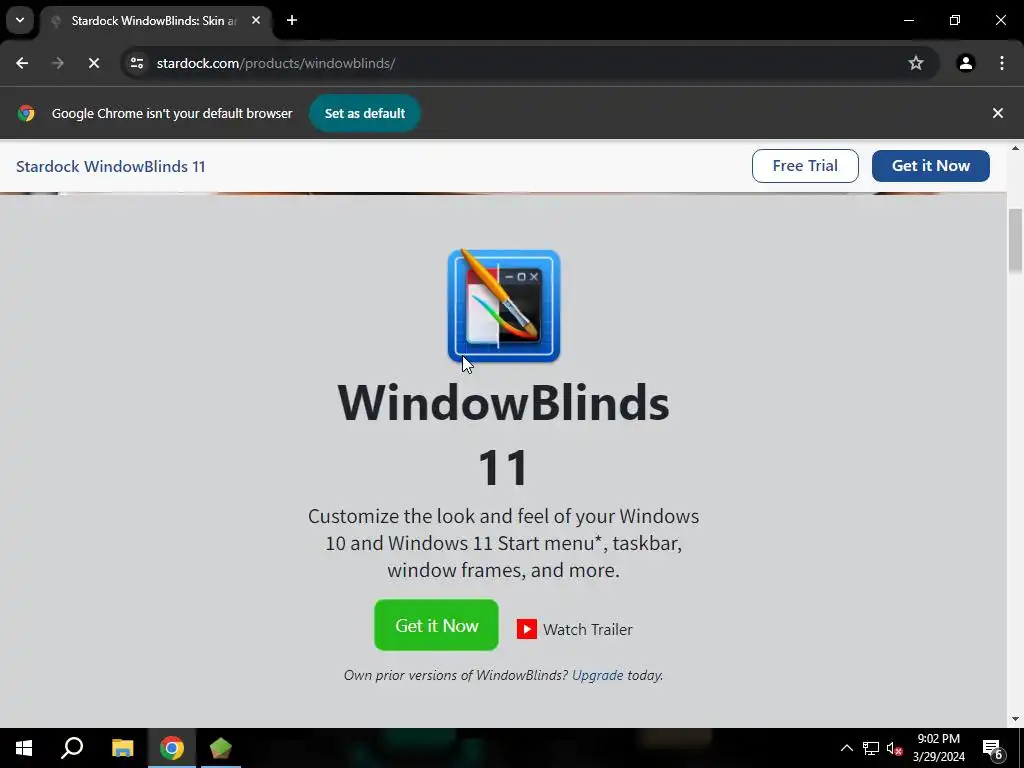Click the green Get it Now button
The height and width of the screenshot is (768, 1024).
[x=436, y=625]
